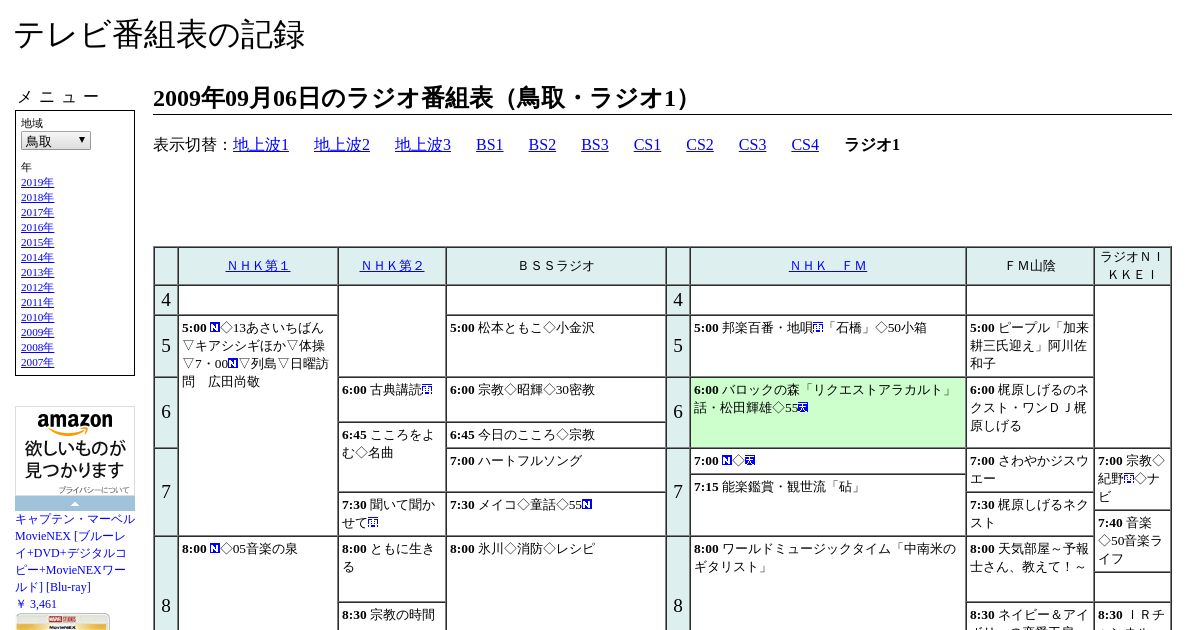Open the ＮＨＫ第１ channel header link
Image resolution: width=1200 pixels, height=630 pixels.
click(x=258, y=266)
